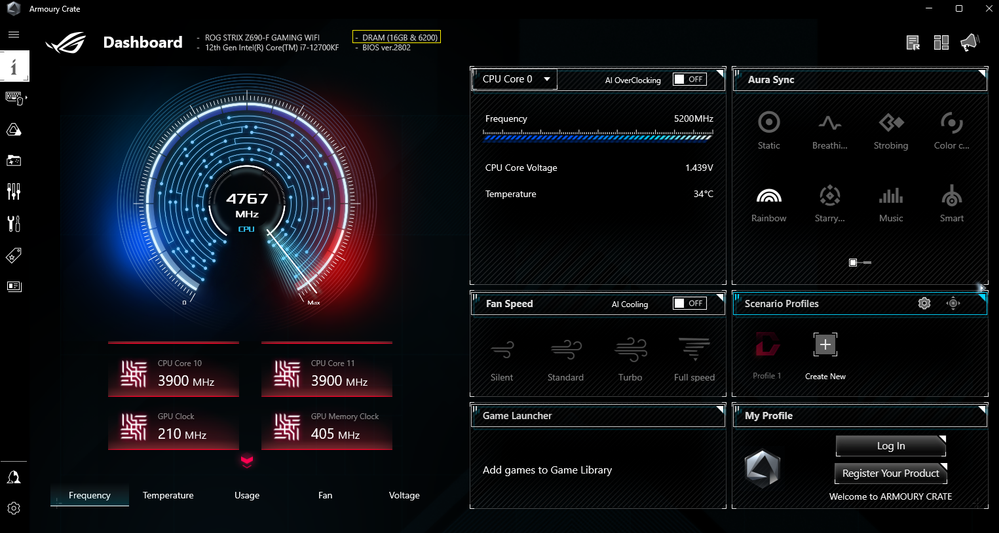Switch to the Frequency tab
The width and height of the screenshot is (999, 533).
89,495
